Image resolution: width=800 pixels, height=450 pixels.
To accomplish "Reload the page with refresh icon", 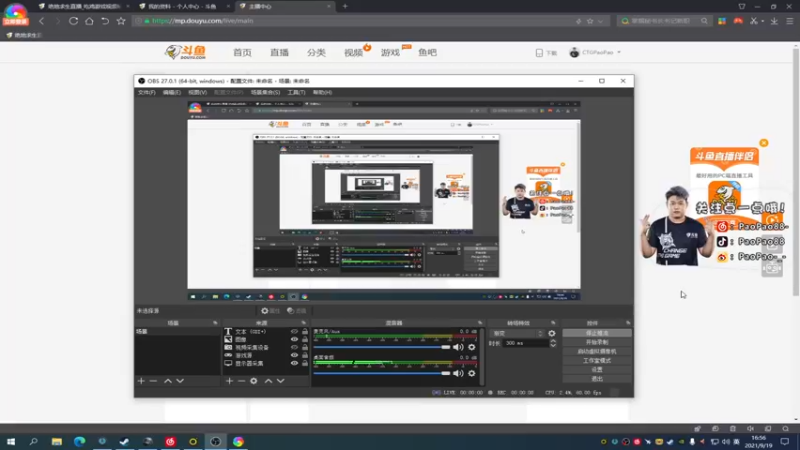I will 73,21.
